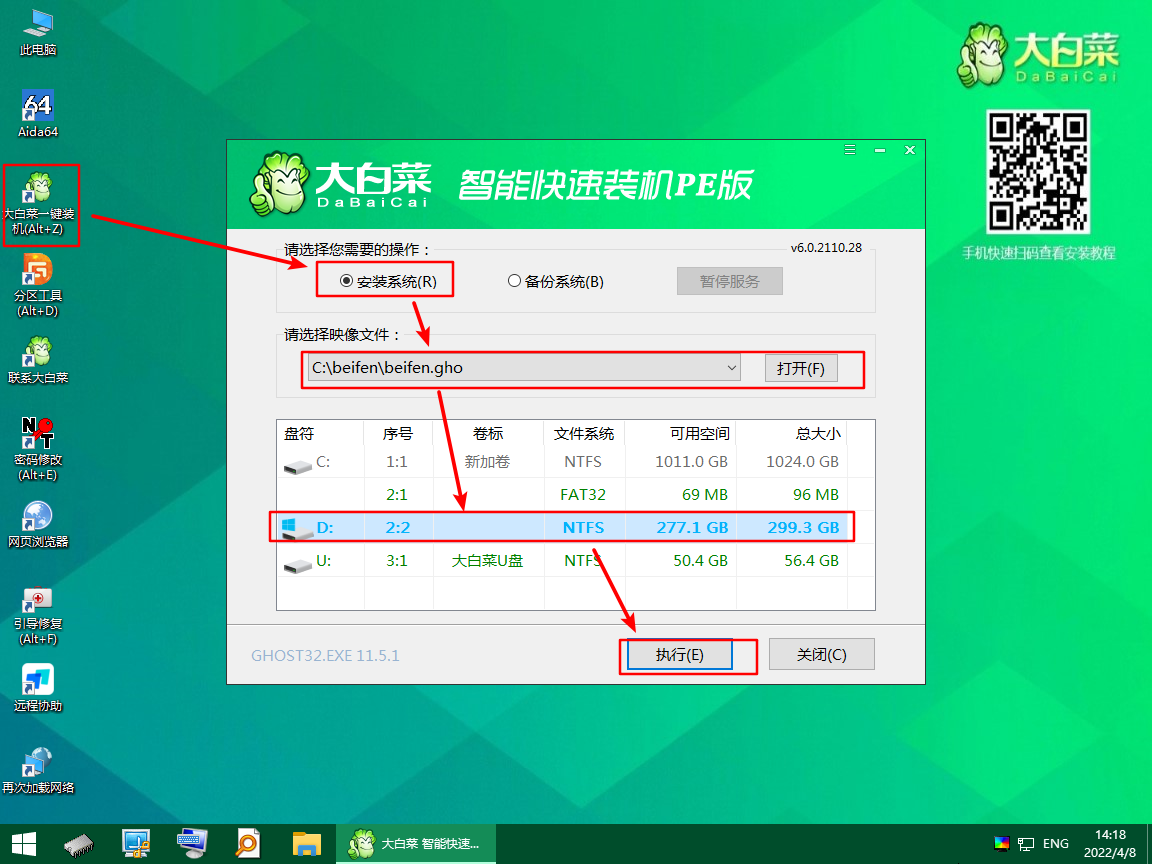The width and height of the screenshot is (1152, 864).
Task: Click the 打开(F) browse button
Action: [801, 368]
